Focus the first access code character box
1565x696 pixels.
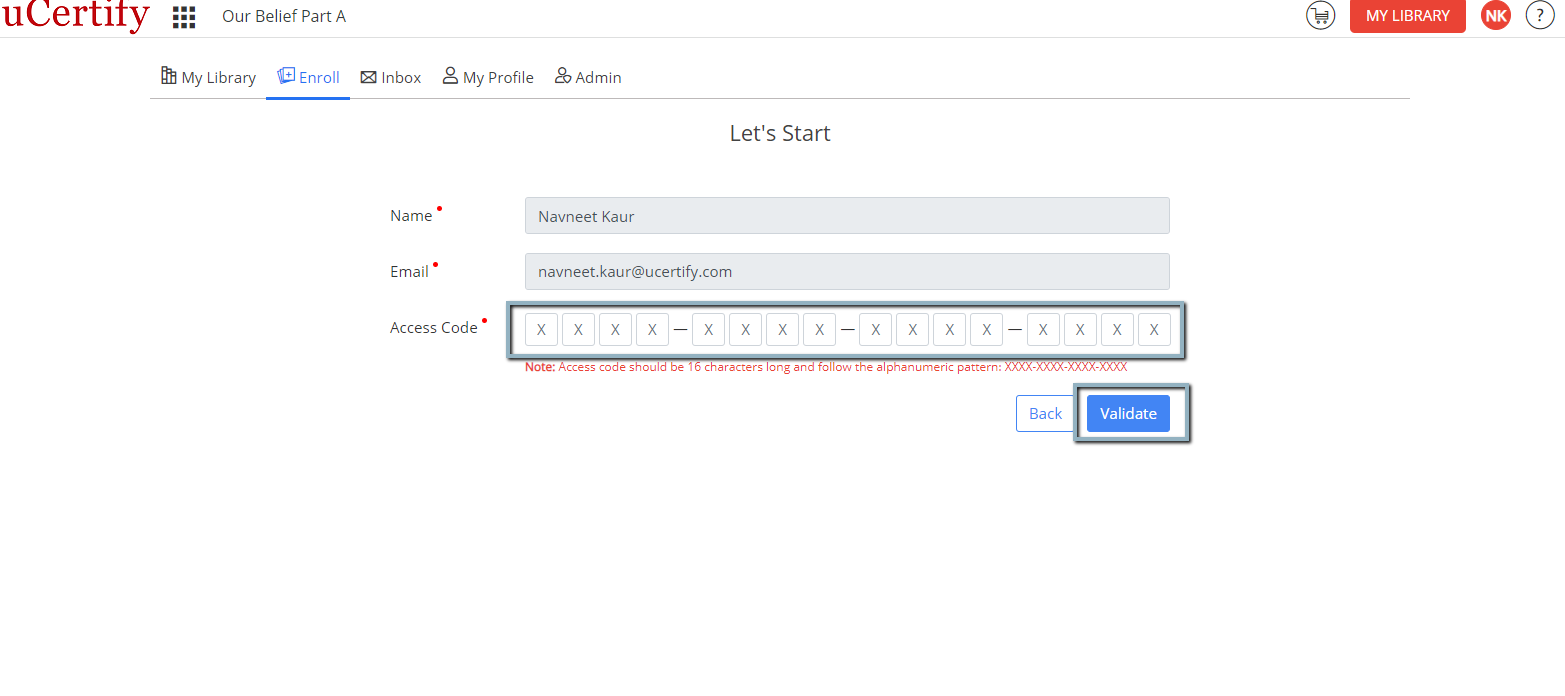click(x=541, y=329)
